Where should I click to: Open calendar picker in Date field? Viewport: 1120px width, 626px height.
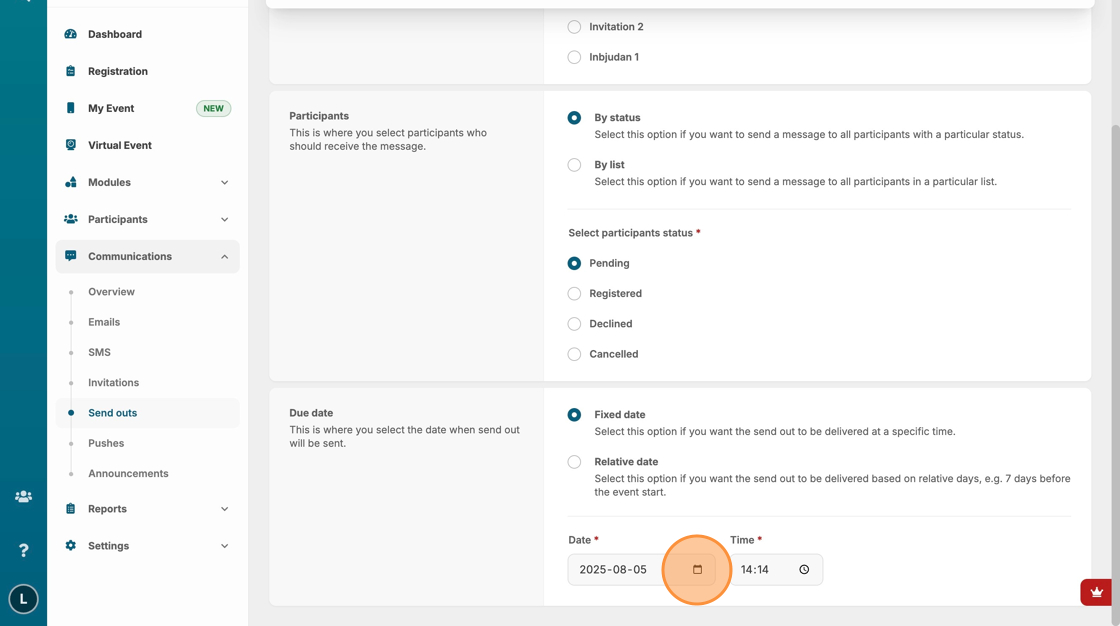tap(697, 570)
